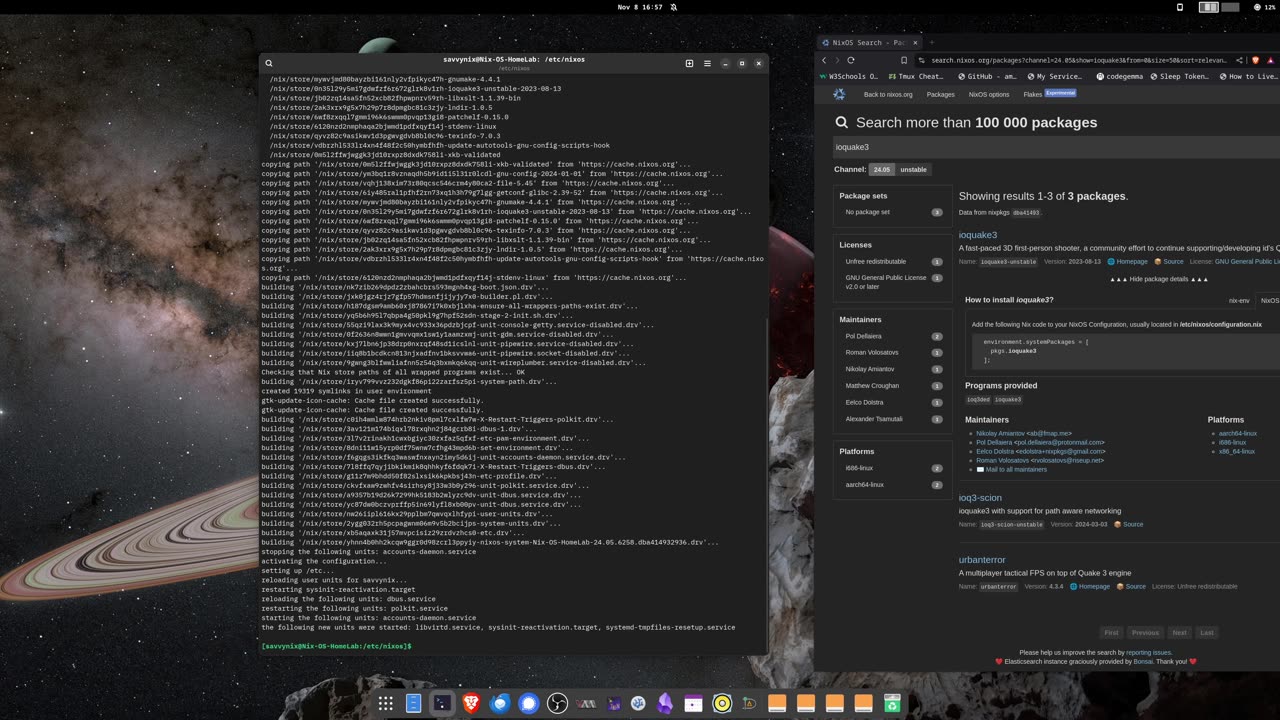
Task: Click the Brave Shields lion icon
Action: (1257, 60)
